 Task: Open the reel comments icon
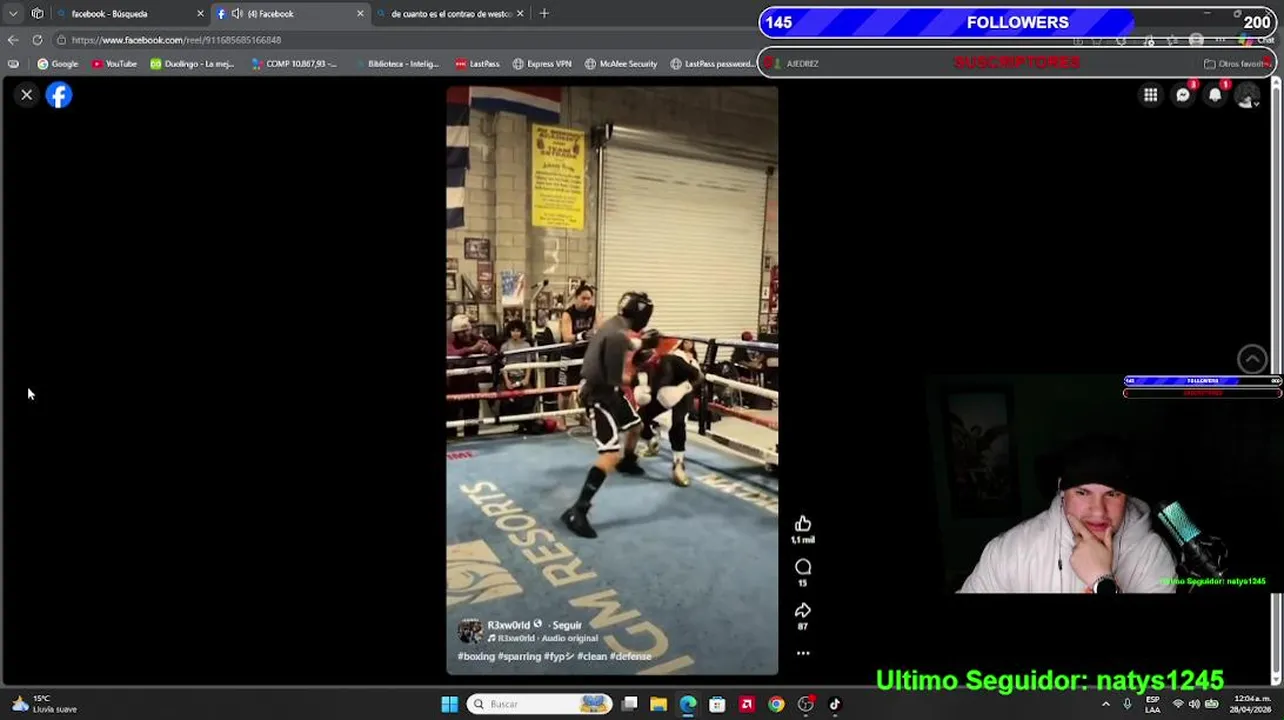[802, 567]
